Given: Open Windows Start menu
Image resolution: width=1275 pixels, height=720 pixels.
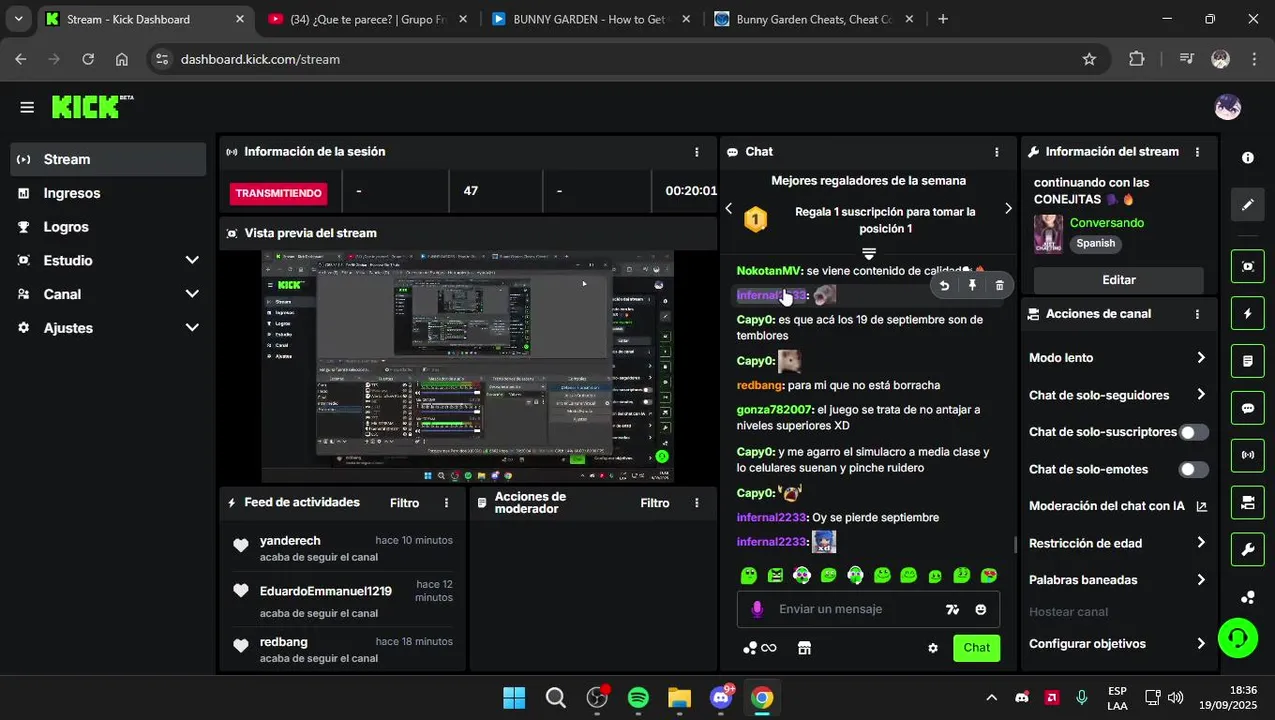Looking at the screenshot, I should click(x=514, y=698).
